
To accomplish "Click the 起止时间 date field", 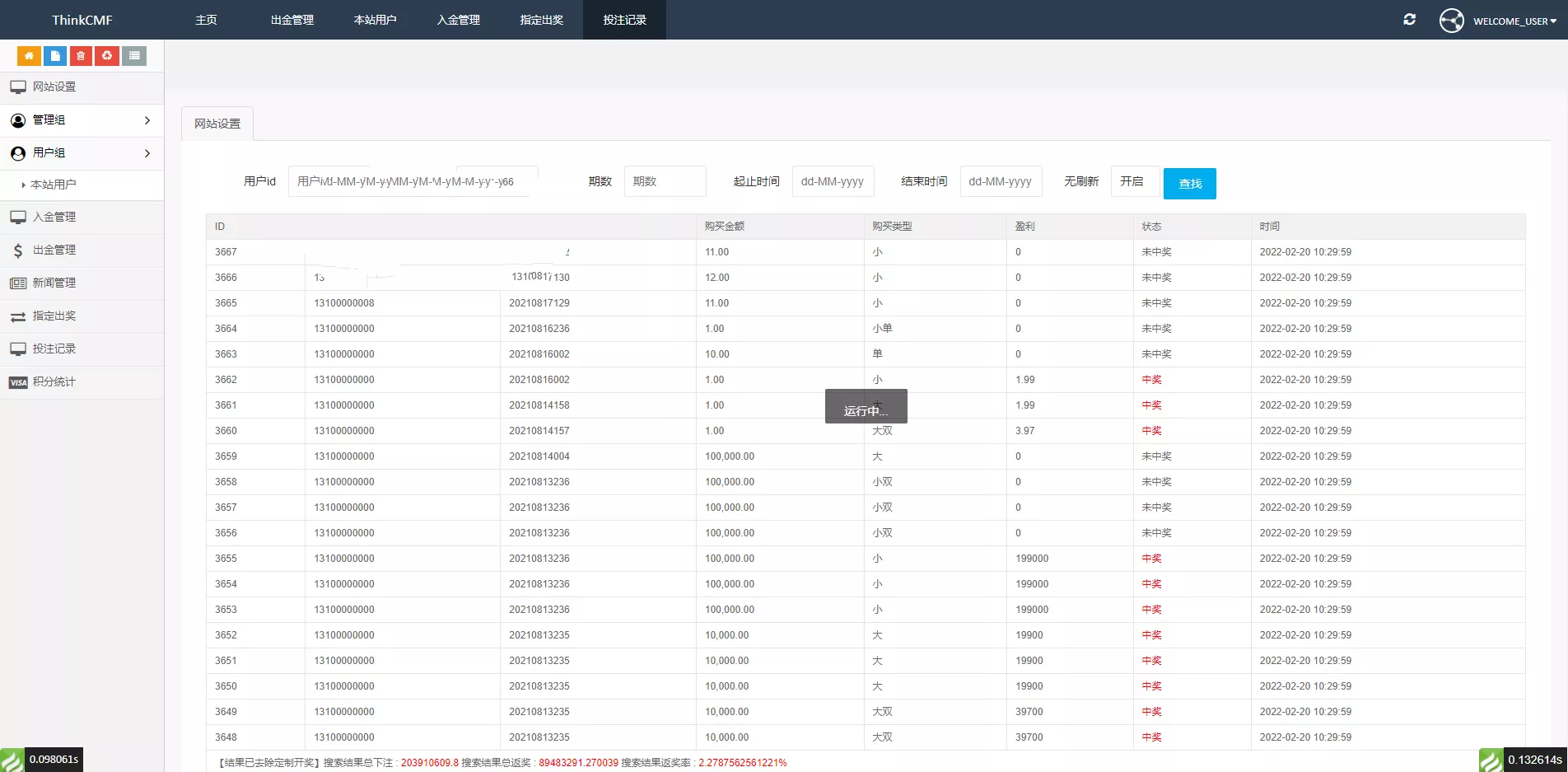I will (x=833, y=181).
